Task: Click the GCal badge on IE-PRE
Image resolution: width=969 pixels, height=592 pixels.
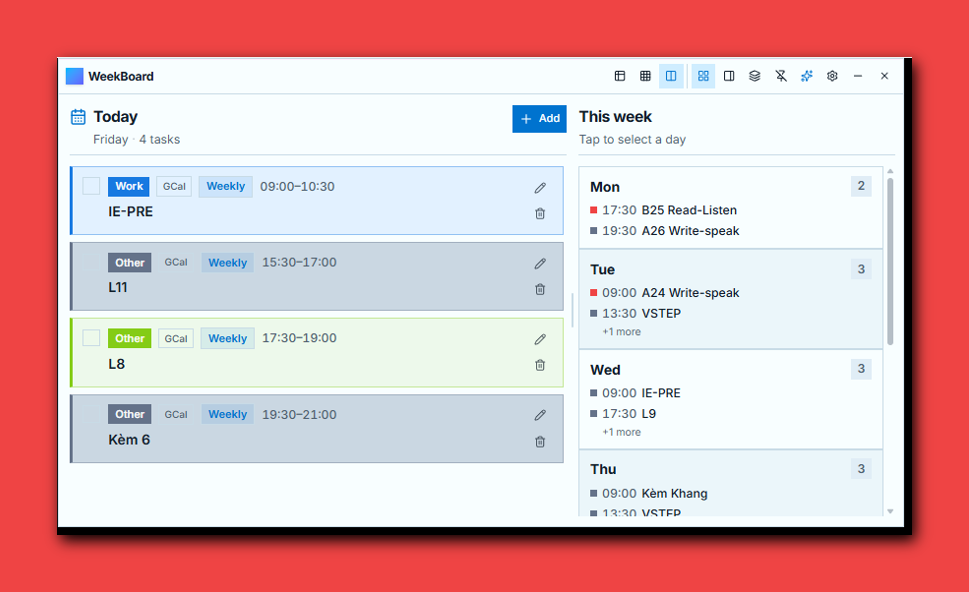Action: tap(174, 187)
